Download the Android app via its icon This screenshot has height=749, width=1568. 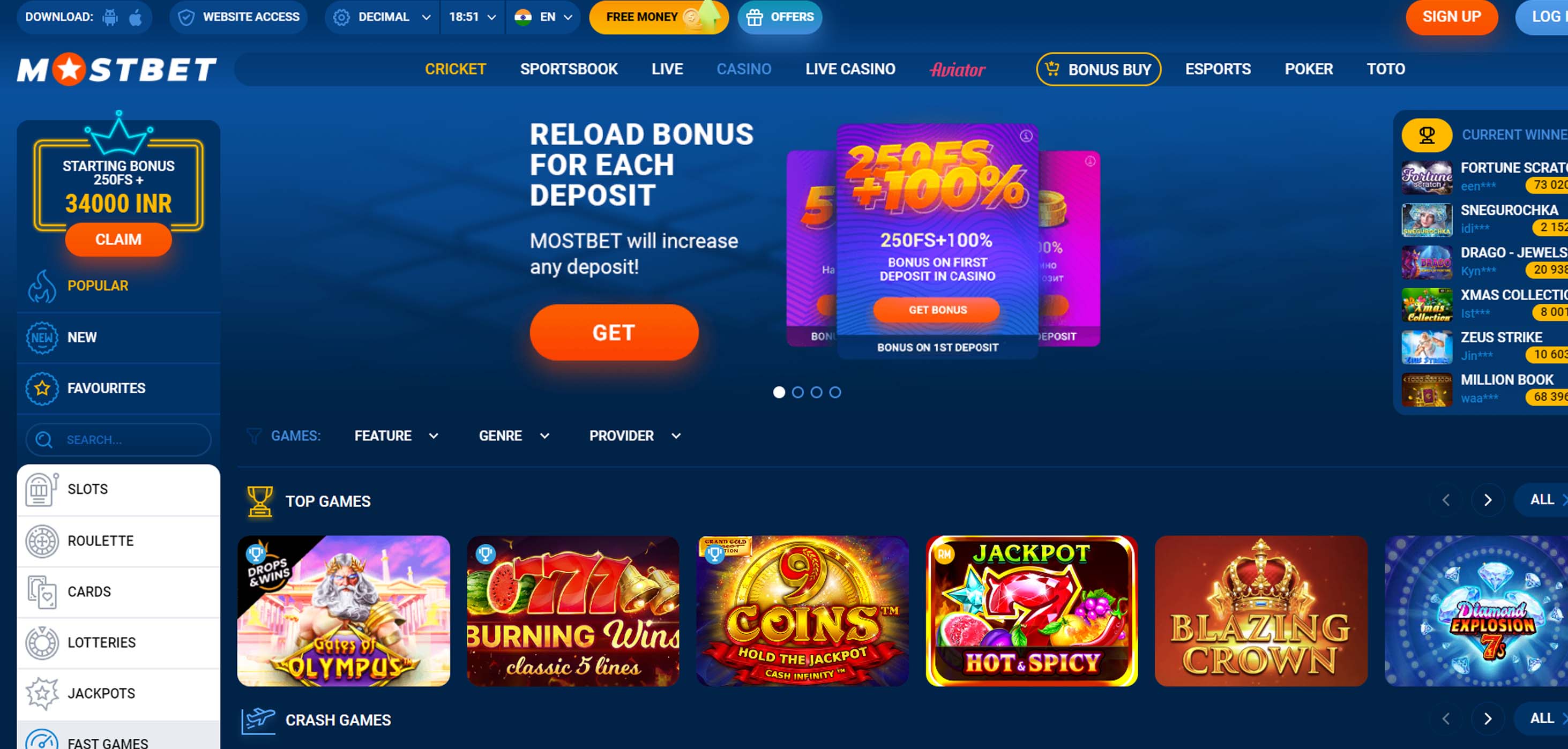pyautogui.click(x=110, y=17)
